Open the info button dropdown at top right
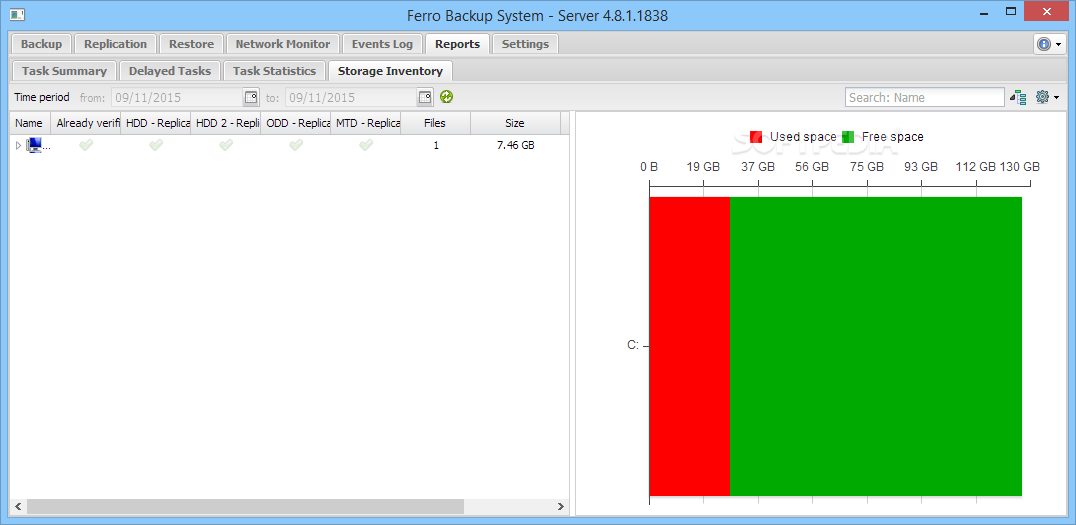1076x525 pixels. coord(1050,44)
